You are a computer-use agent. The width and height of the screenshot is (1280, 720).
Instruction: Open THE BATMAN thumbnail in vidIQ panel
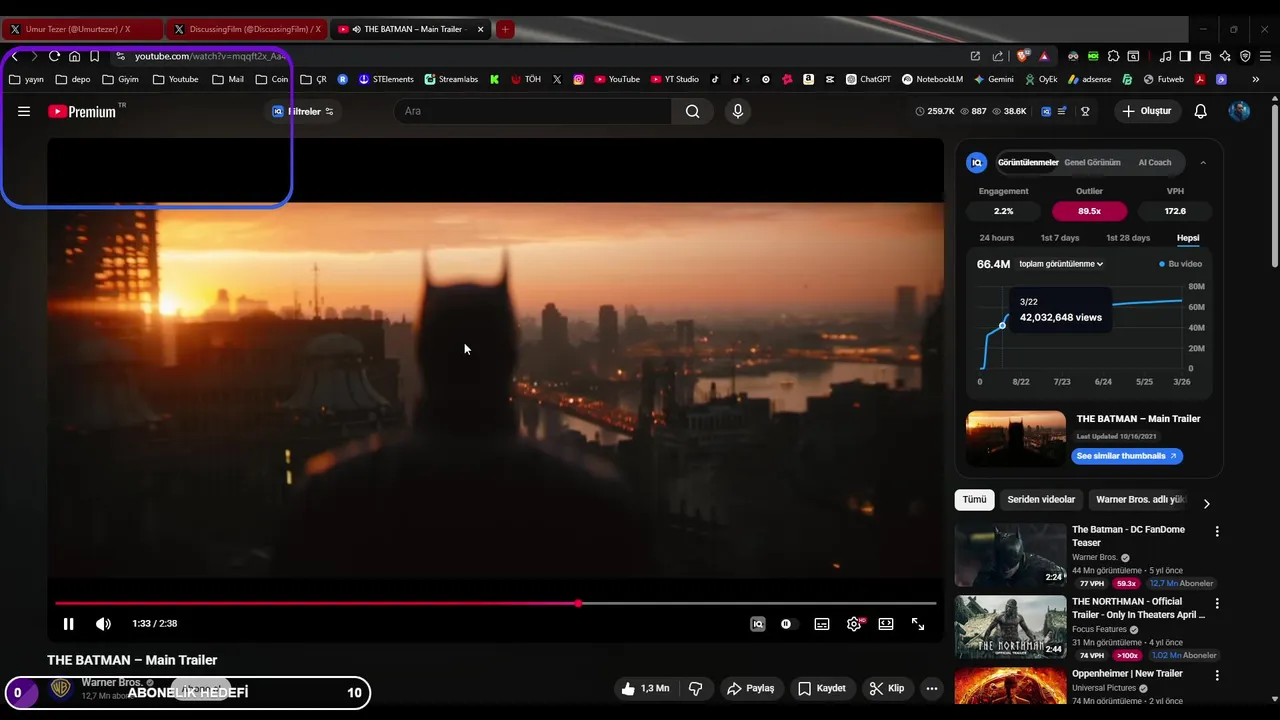1016,439
